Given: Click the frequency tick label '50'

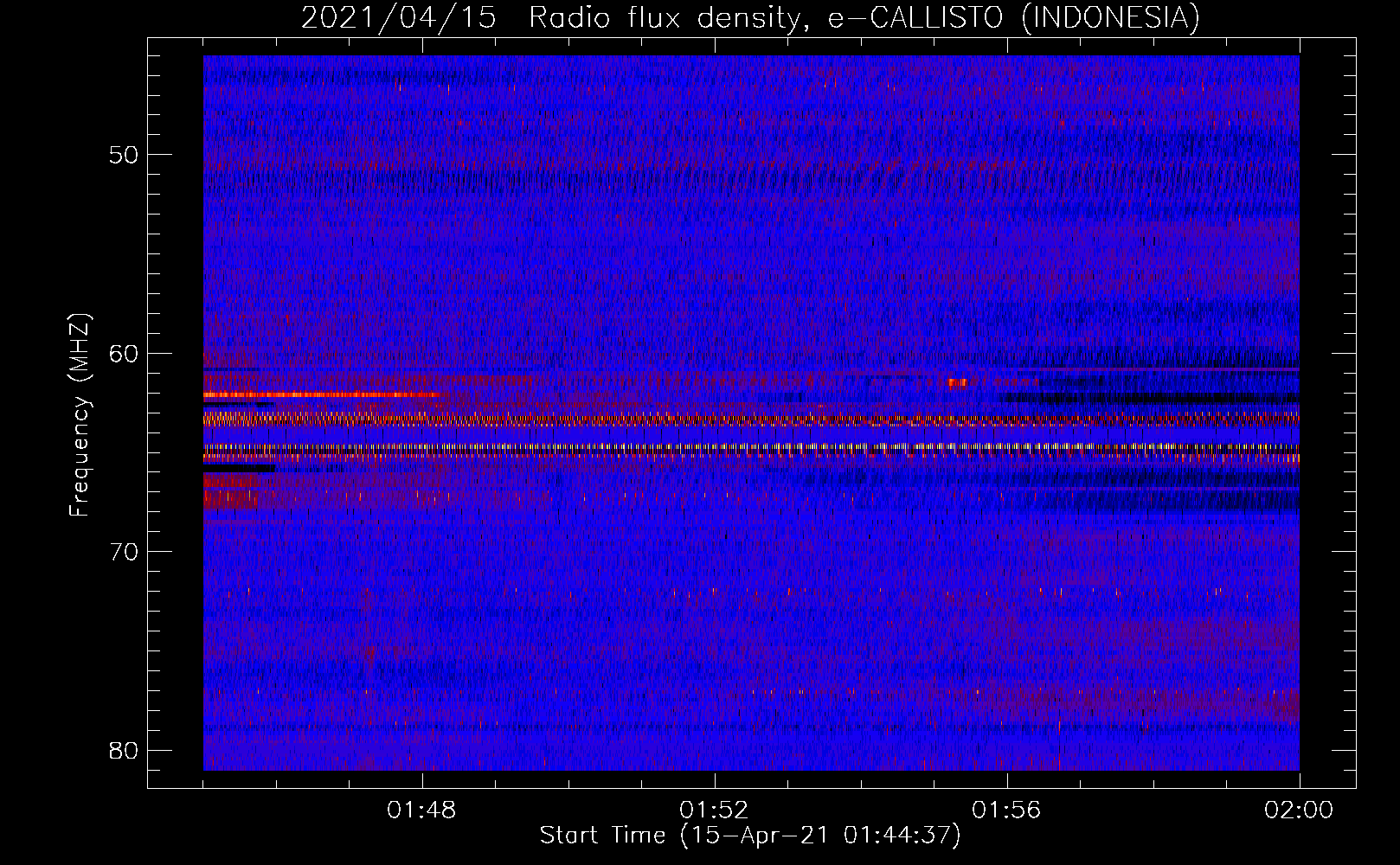Looking at the screenshot, I should pos(125,155).
